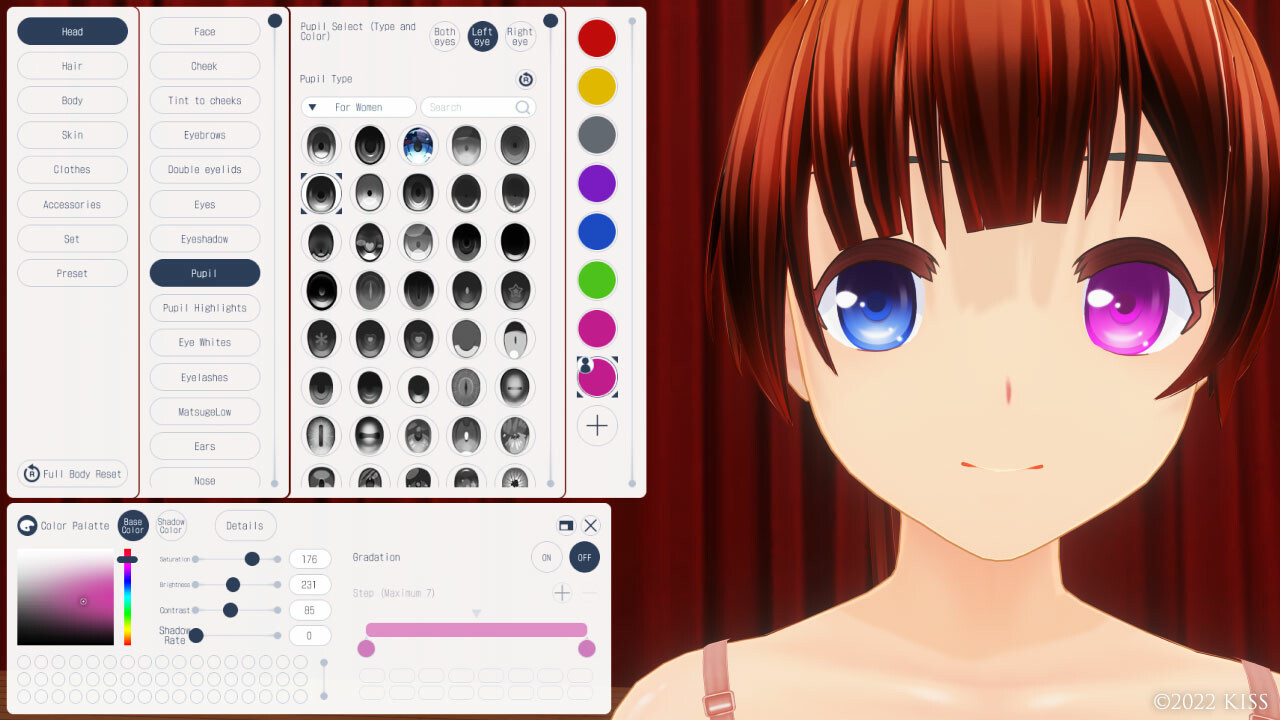1280x720 pixels.
Task: Click the search magnifier icon
Action: click(521, 107)
